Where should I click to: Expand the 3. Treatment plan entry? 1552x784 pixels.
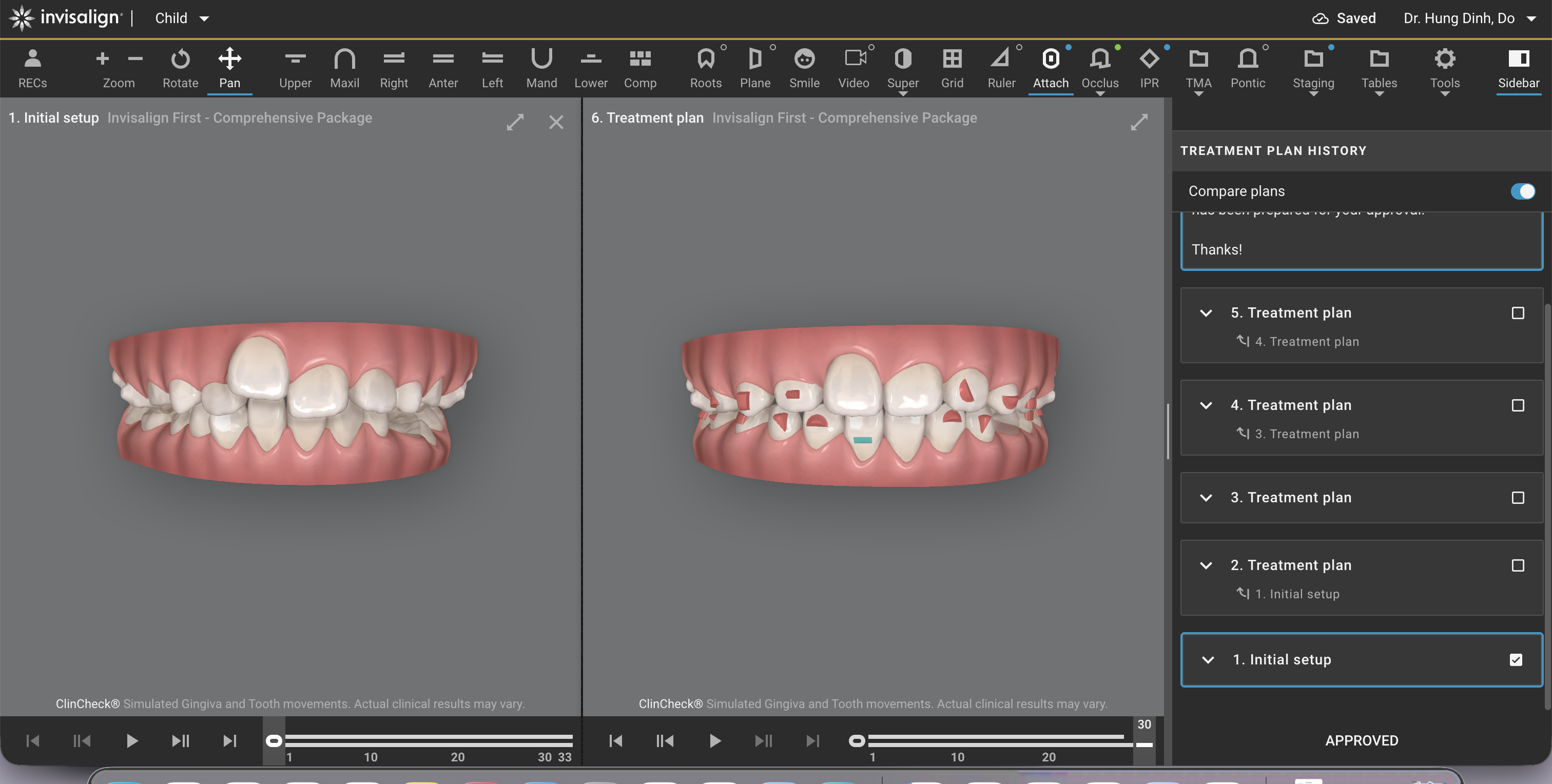pos(1206,498)
